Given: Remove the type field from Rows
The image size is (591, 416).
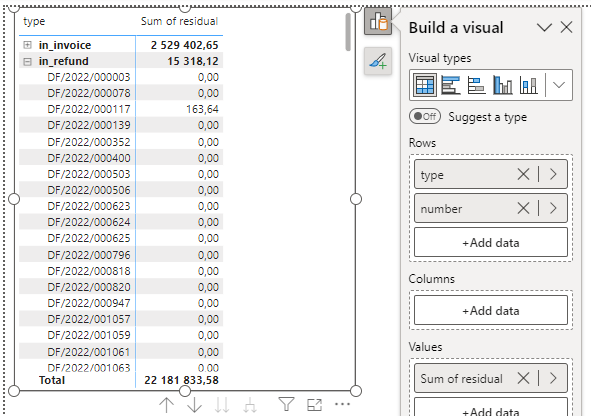Looking at the screenshot, I should pyautogui.click(x=523, y=174).
